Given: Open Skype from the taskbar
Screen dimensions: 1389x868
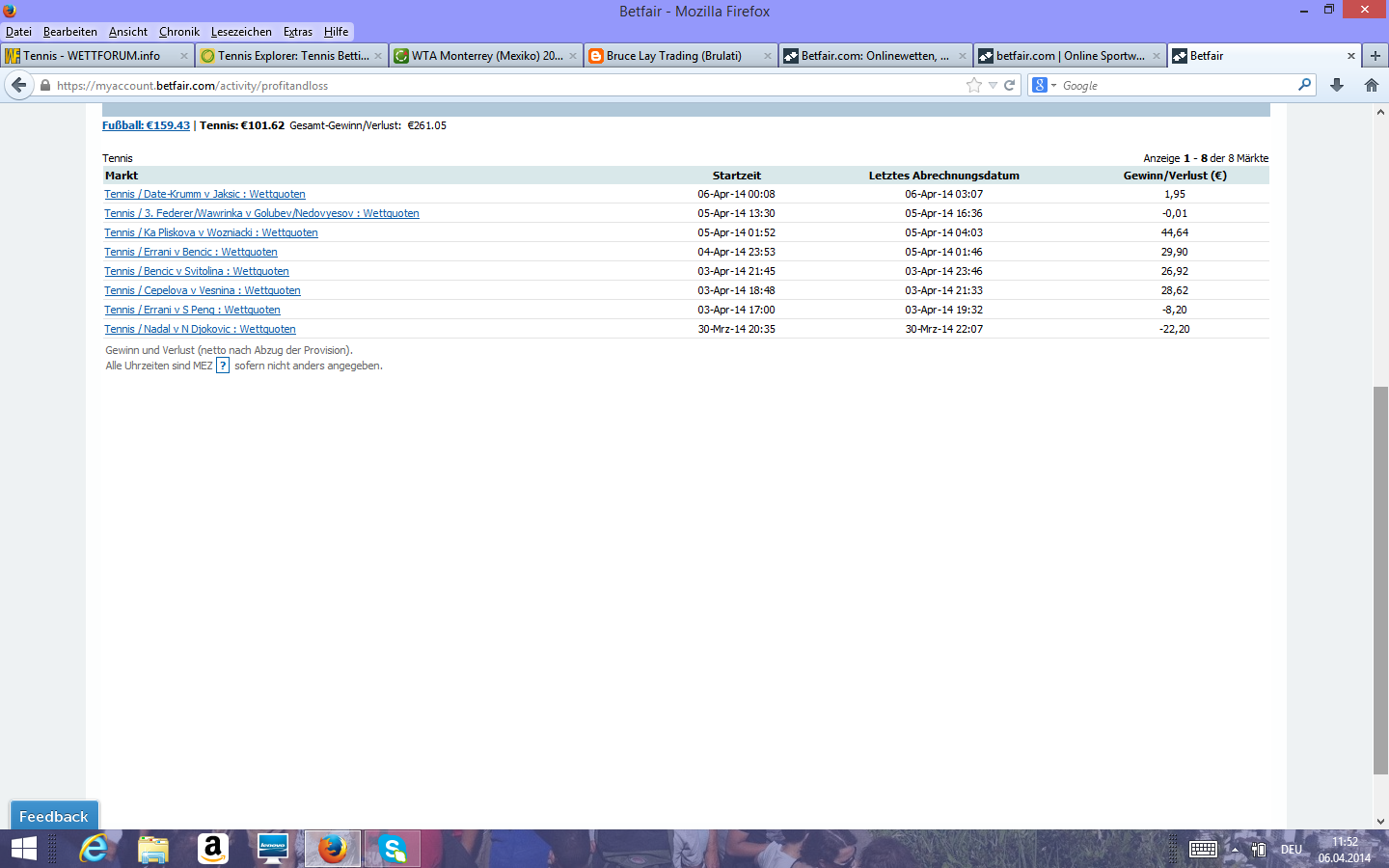Looking at the screenshot, I should 393,849.
